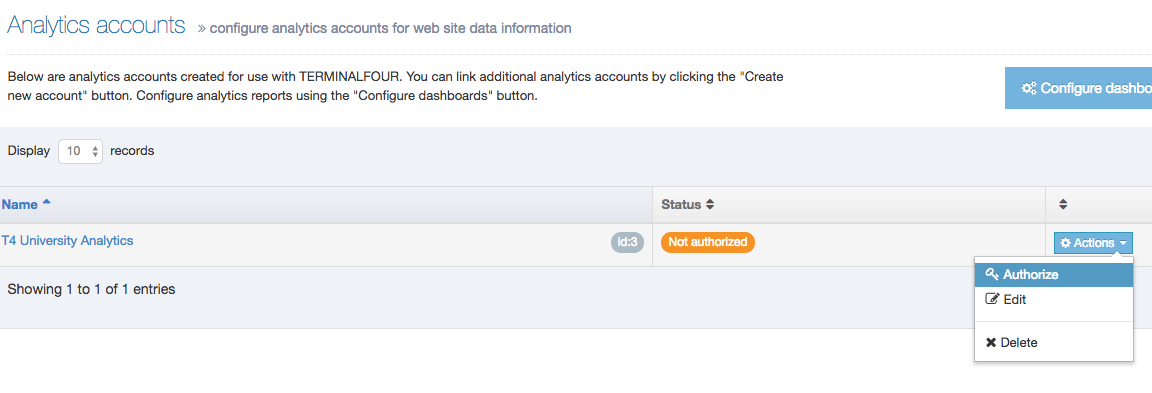Screen dimensions: 1152x393
Task: Click the cogs icon on Configure dashboards
Action: coord(1029,88)
